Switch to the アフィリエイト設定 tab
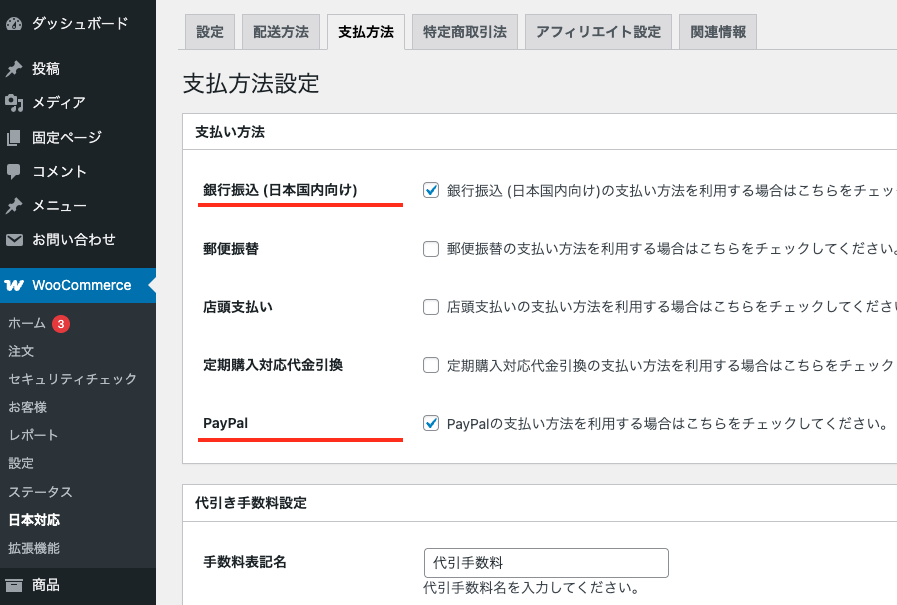The height and width of the screenshot is (605, 897). (598, 32)
